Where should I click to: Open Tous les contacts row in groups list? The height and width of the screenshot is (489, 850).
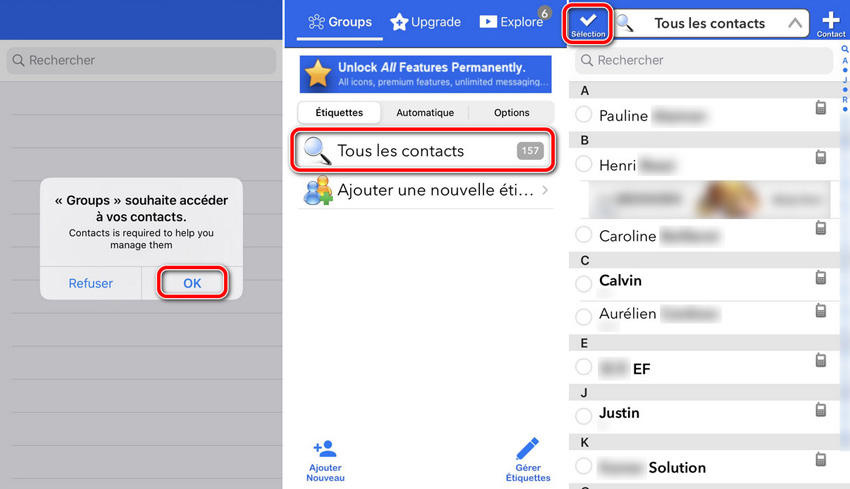pyautogui.click(x=423, y=151)
